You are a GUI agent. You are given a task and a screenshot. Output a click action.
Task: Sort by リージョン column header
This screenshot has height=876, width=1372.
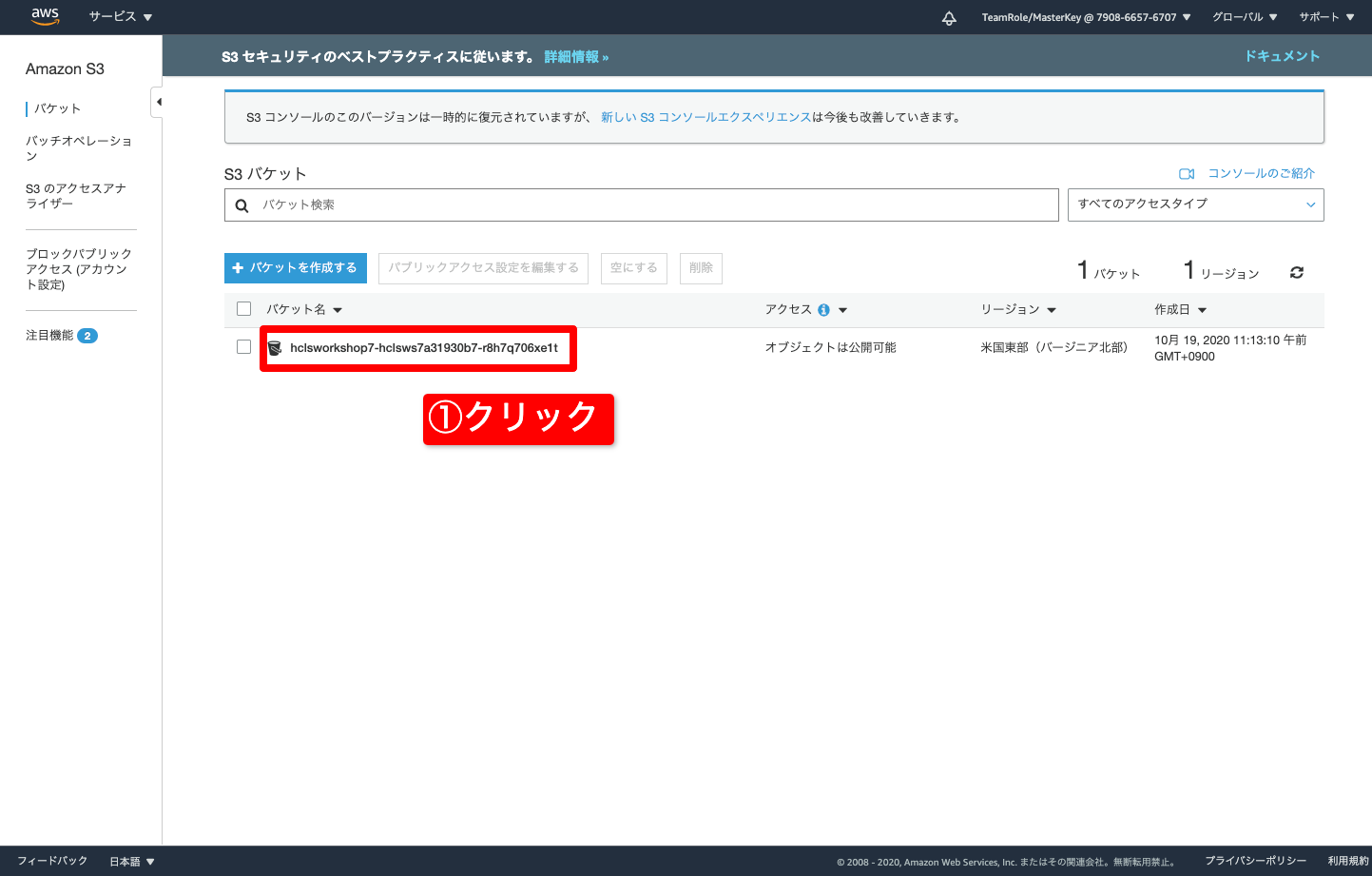point(1018,309)
